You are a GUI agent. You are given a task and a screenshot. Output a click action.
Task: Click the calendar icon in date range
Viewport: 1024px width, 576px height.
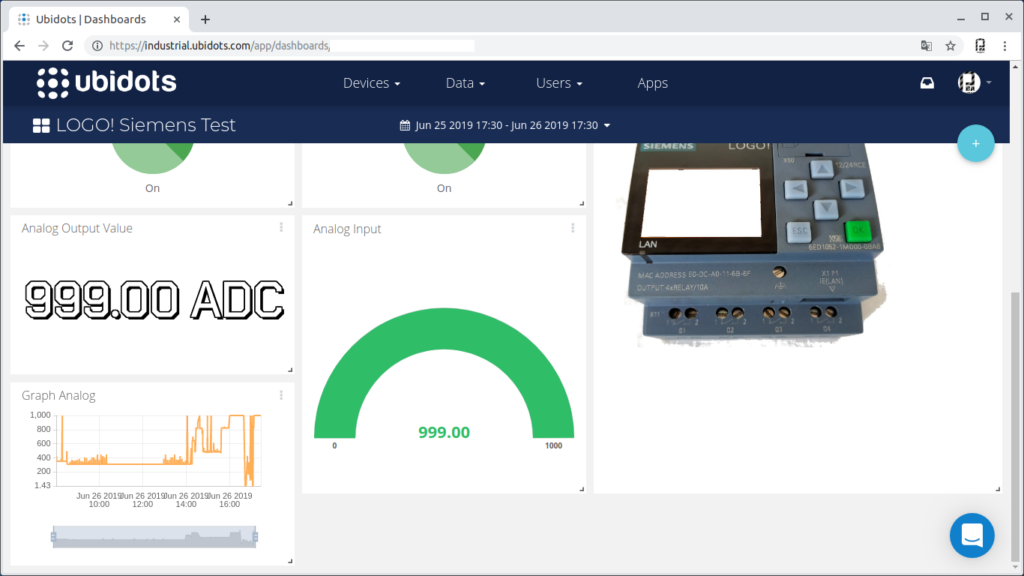(x=405, y=125)
